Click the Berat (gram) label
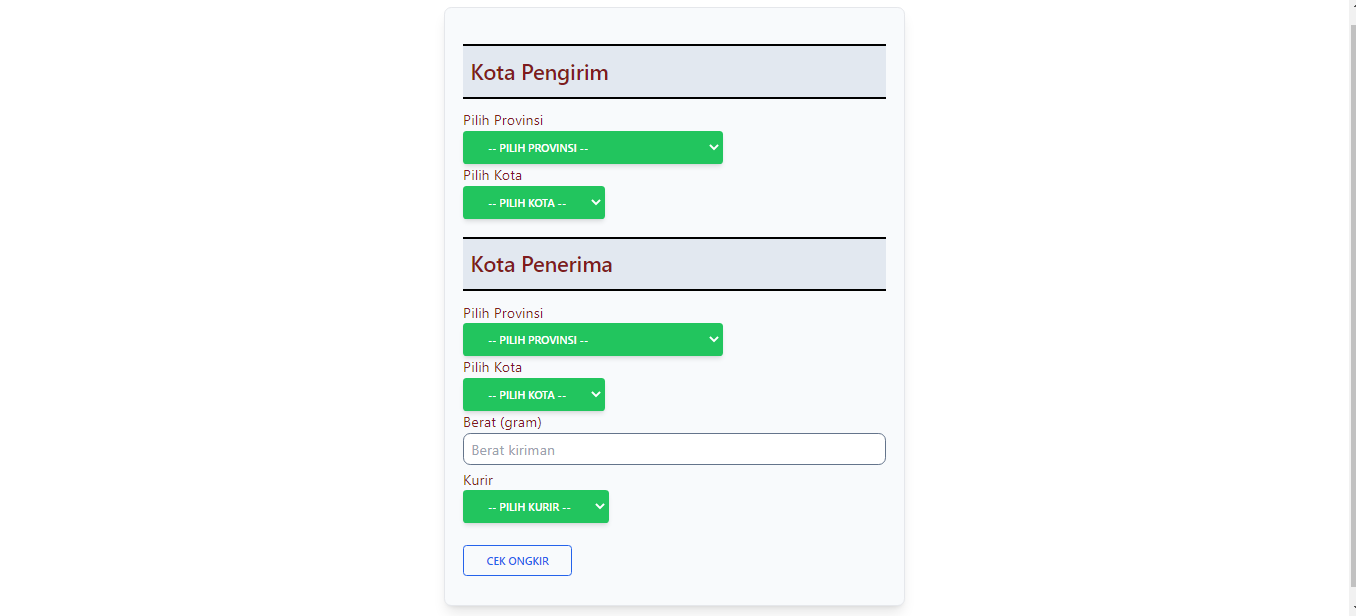This screenshot has height=616, width=1356. tap(502, 422)
